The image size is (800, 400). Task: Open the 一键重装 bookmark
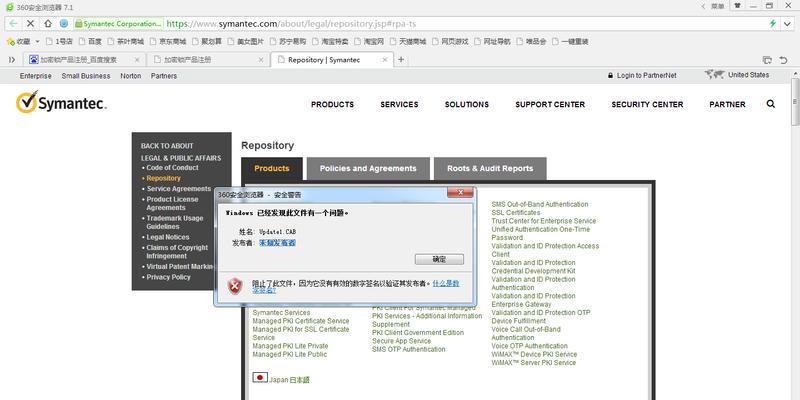tap(570, 41)
